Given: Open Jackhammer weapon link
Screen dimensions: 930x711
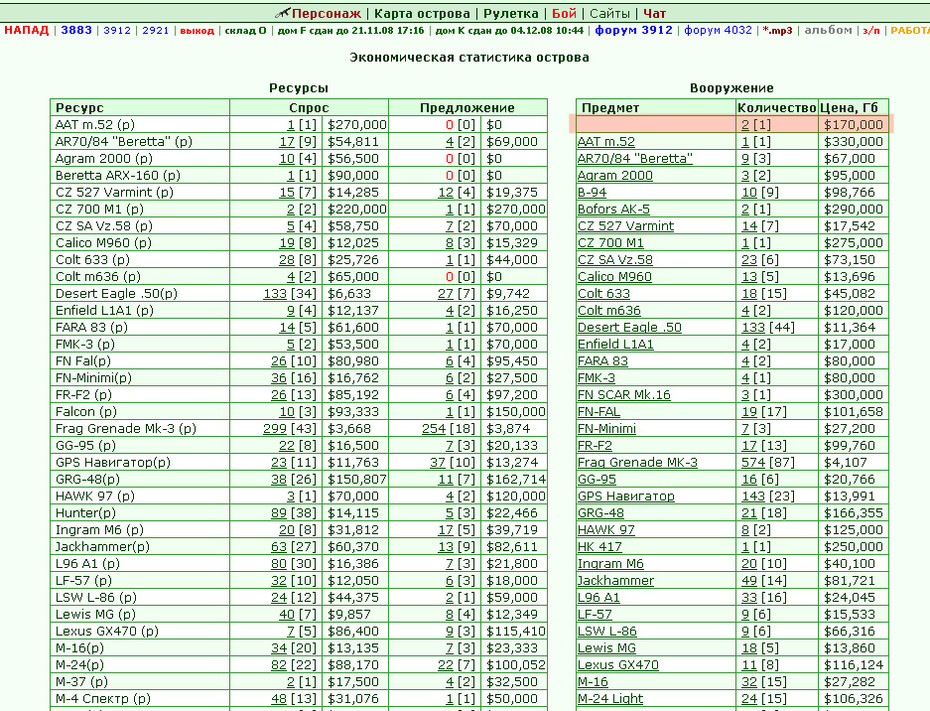Looking at the screenshot, I should [616, 581].
